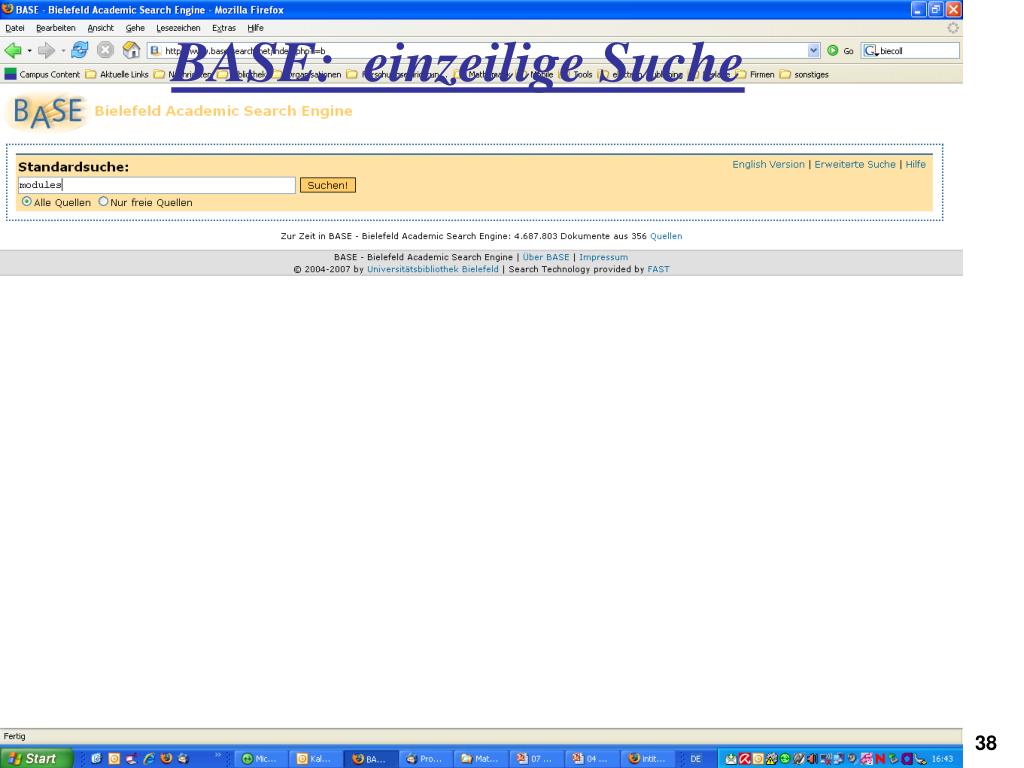Viewport: 1024px width, 768px height.
Task: Click the browser URL address field
Action: click(x=483, y=50)
